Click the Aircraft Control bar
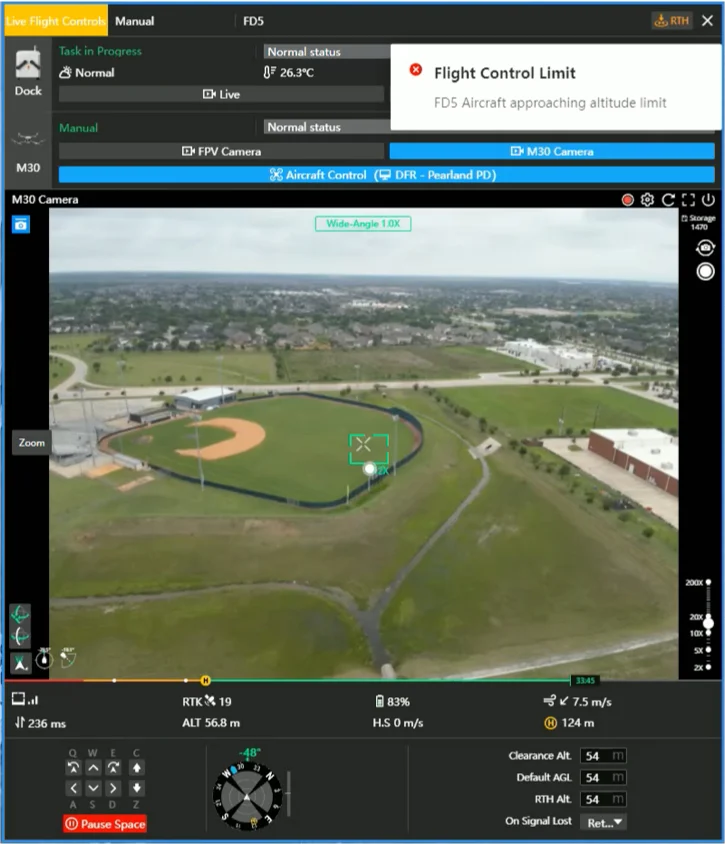725x844 pixels. point(386,175)
